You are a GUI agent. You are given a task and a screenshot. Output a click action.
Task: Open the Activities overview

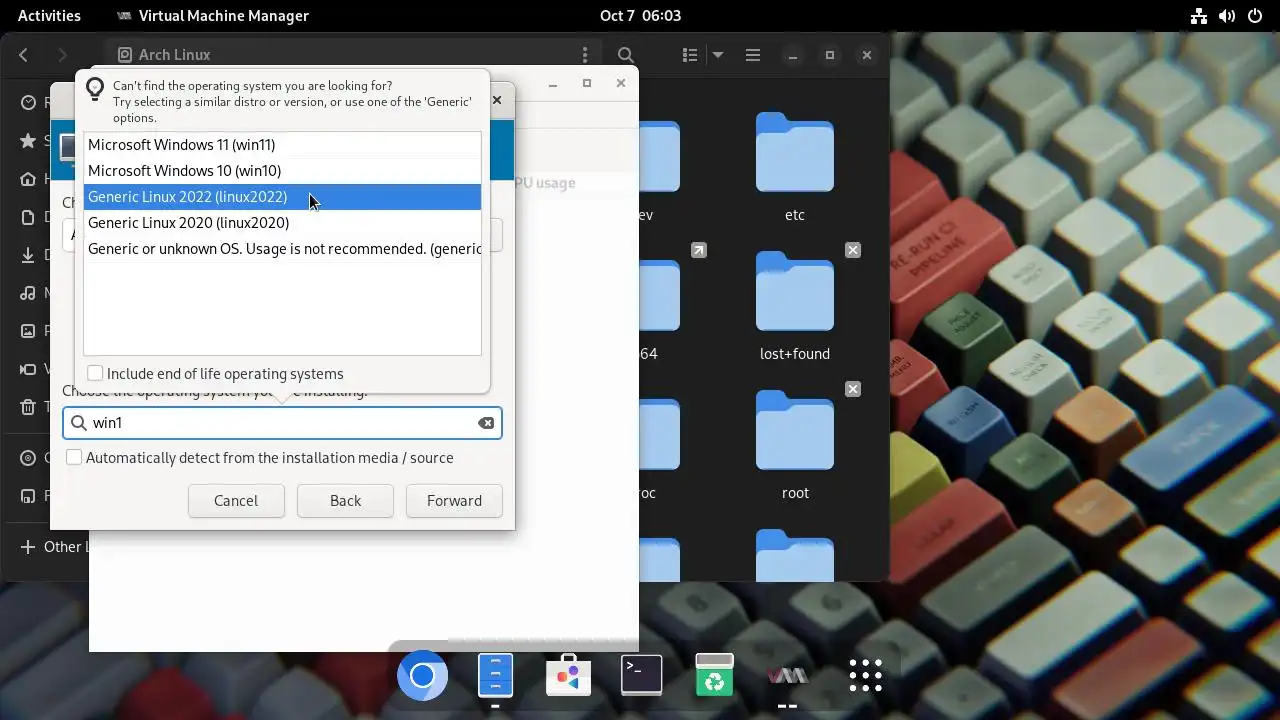pyautogui.click(x=49, y=16)
